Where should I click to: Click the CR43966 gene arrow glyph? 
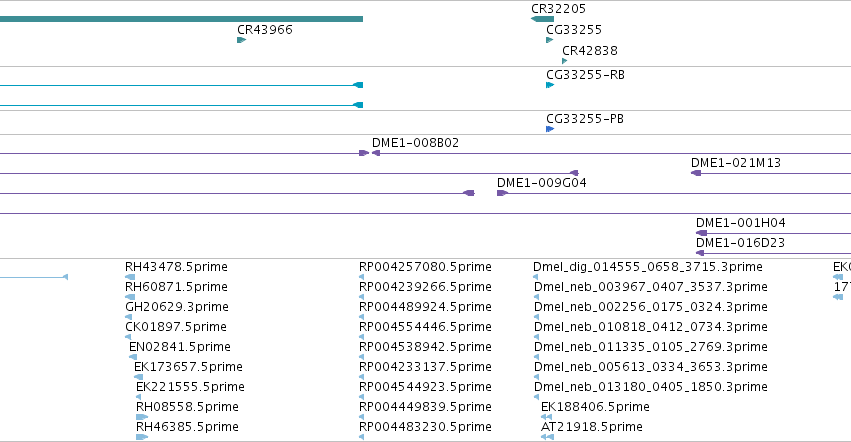242,40
